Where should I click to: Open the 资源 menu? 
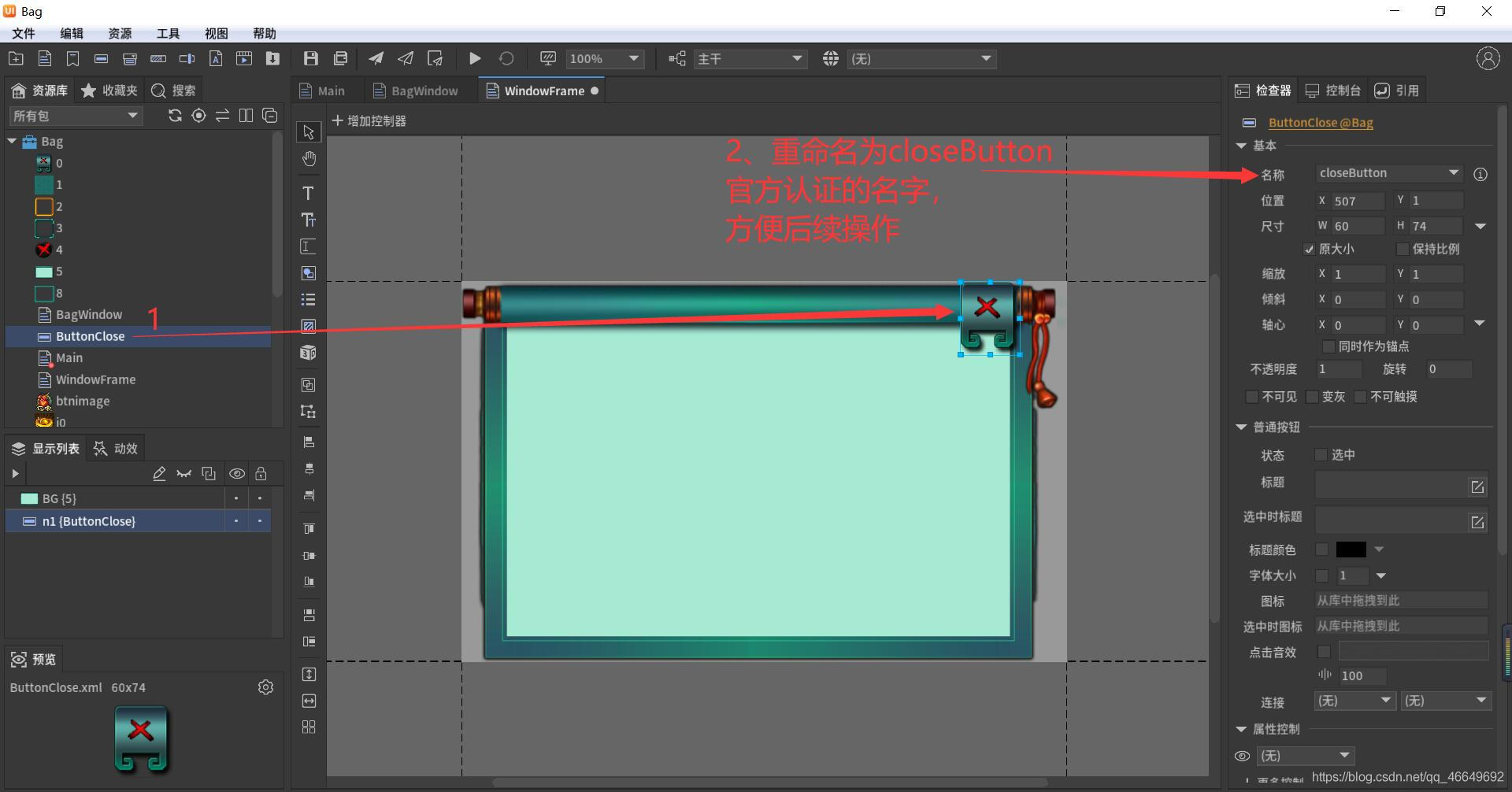click(120, 33)
